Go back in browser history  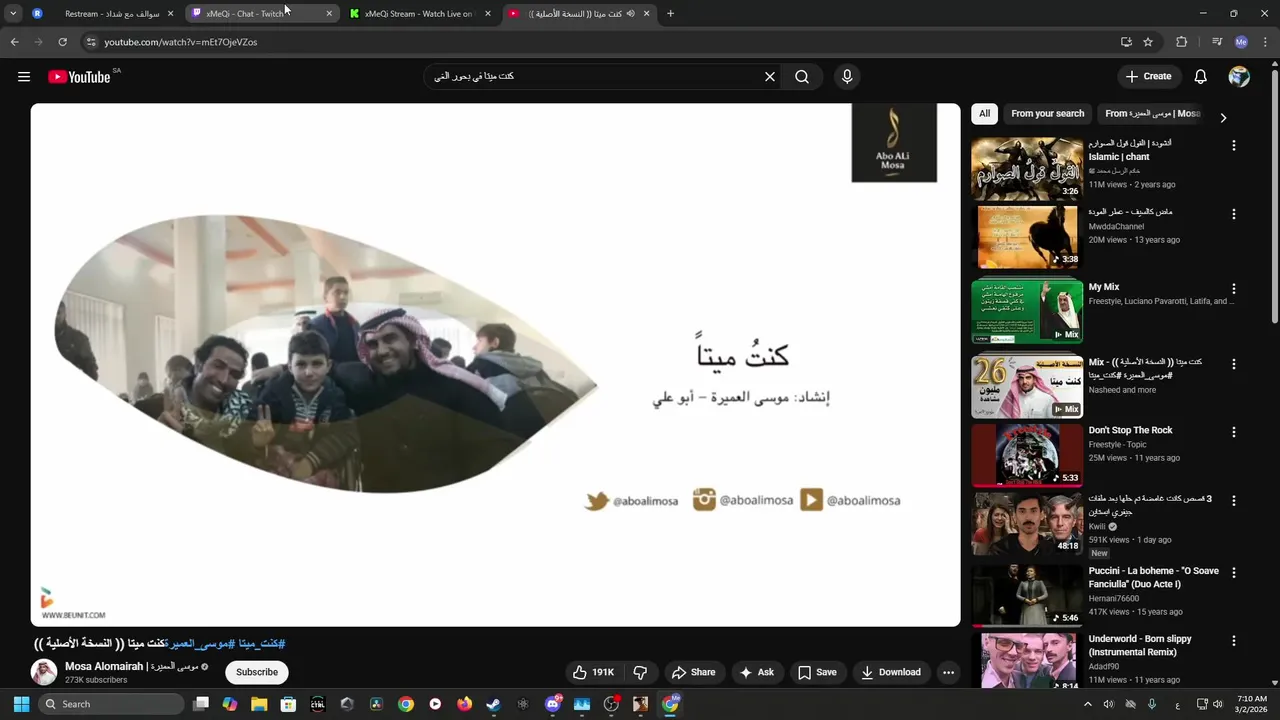(14, 42)
